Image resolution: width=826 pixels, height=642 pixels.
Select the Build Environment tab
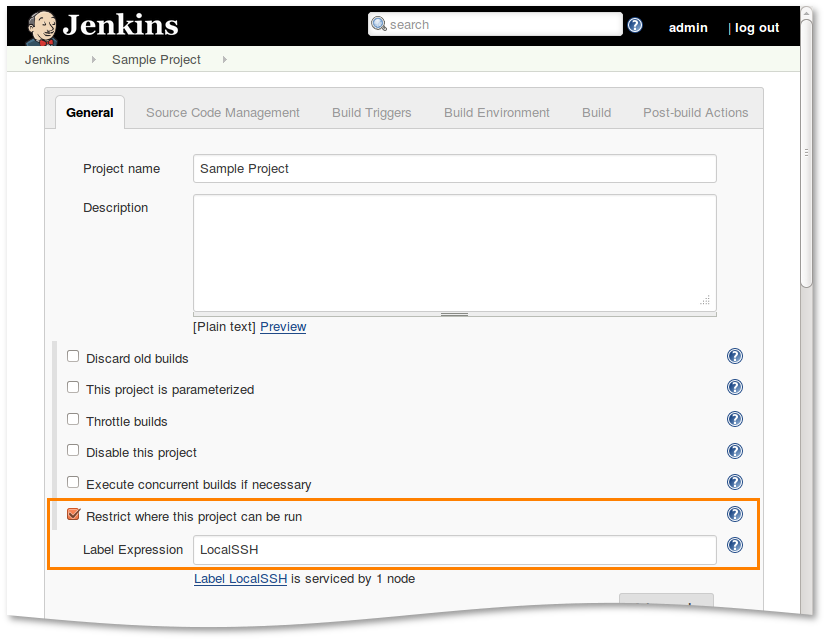coord(497,113)
